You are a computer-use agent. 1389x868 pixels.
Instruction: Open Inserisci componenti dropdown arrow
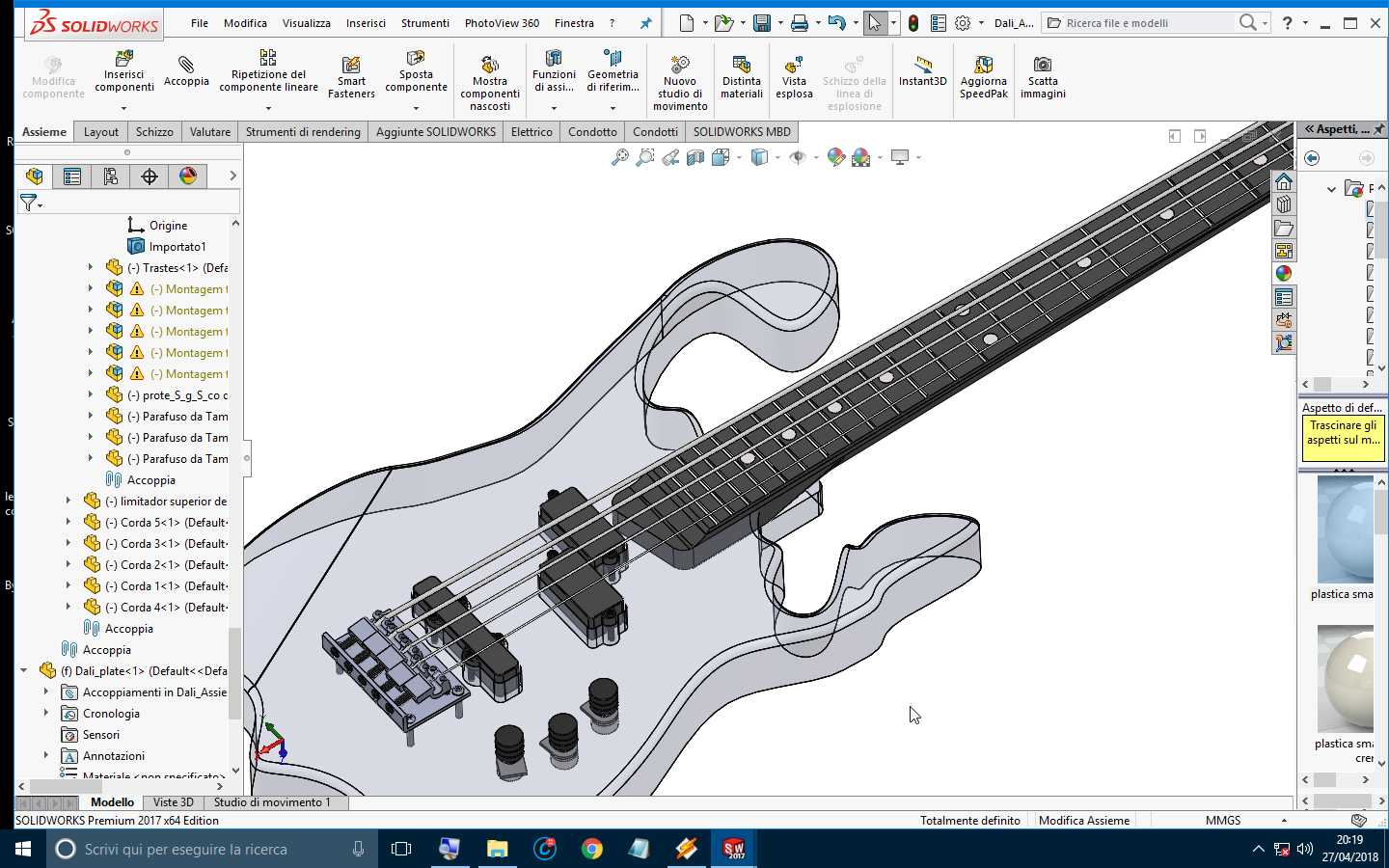(x=123, y=108)
